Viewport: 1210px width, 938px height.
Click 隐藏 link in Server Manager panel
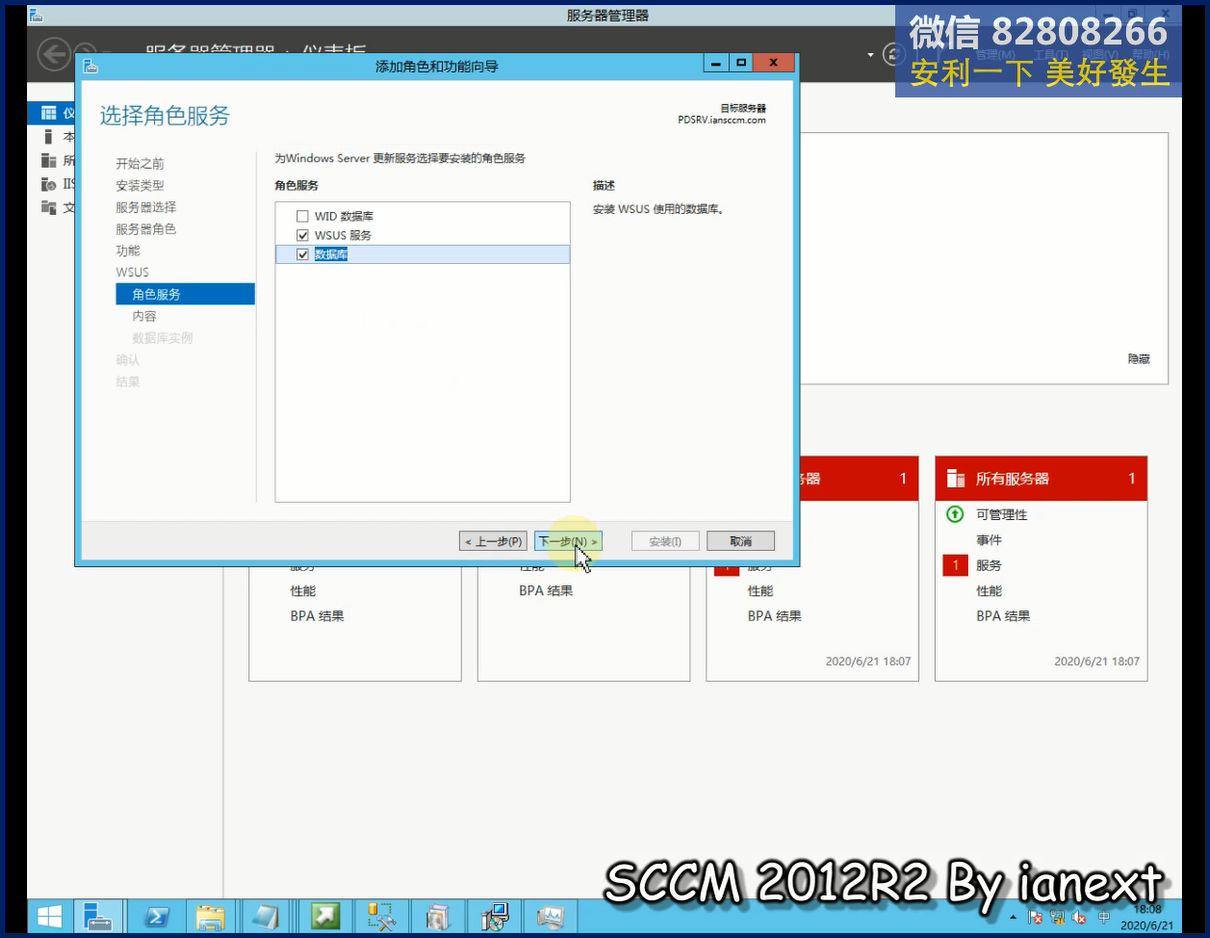tap(1139, 359)
